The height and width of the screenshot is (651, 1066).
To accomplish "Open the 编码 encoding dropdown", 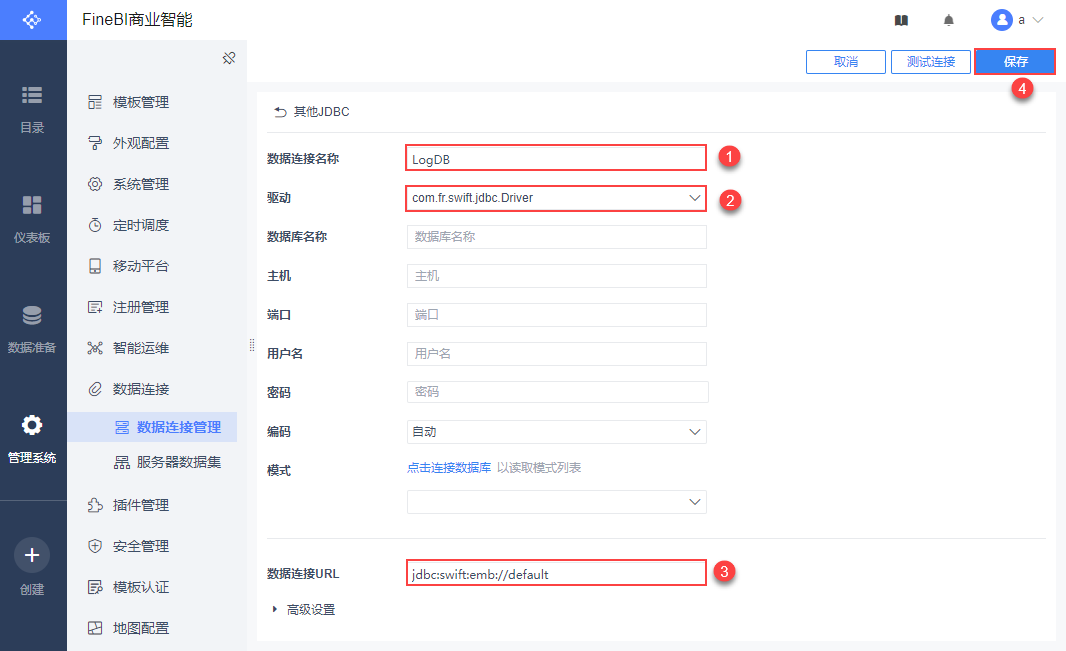I will click(x=695, y=432).
